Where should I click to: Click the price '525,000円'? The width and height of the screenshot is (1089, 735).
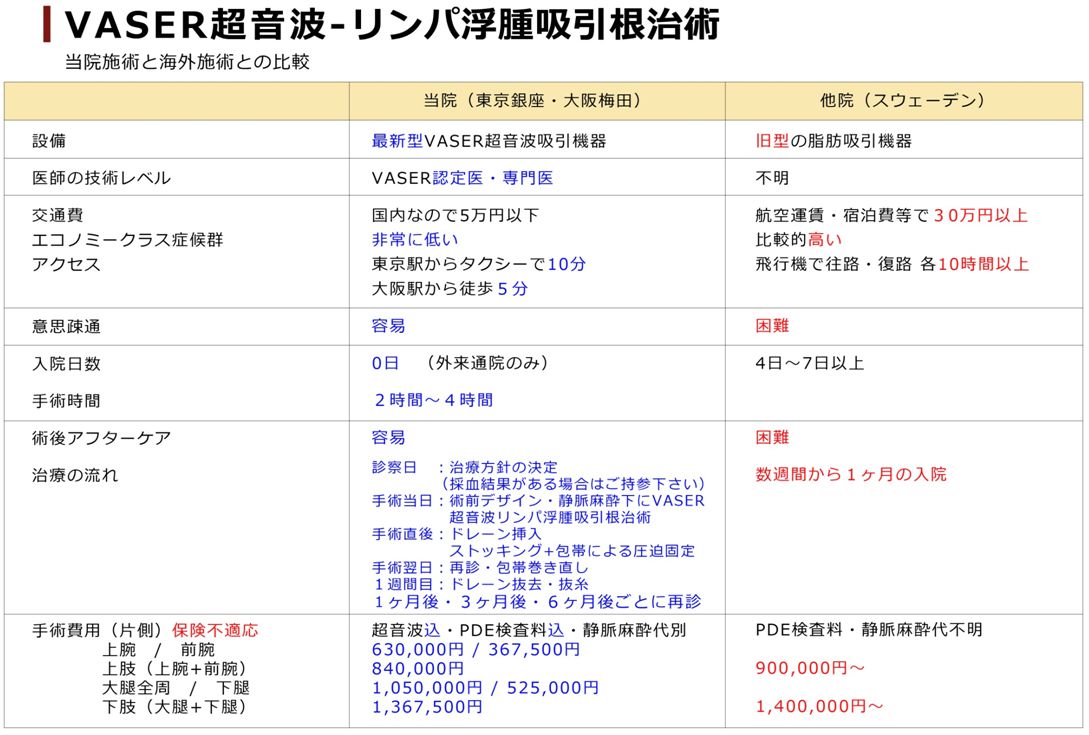pyautogui.click(x=553, y=688)
